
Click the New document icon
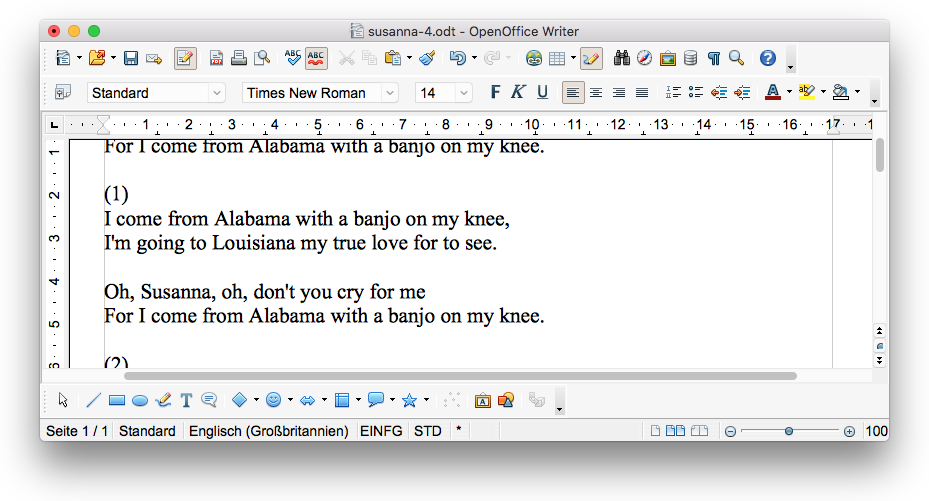click(x=63, y=58)
